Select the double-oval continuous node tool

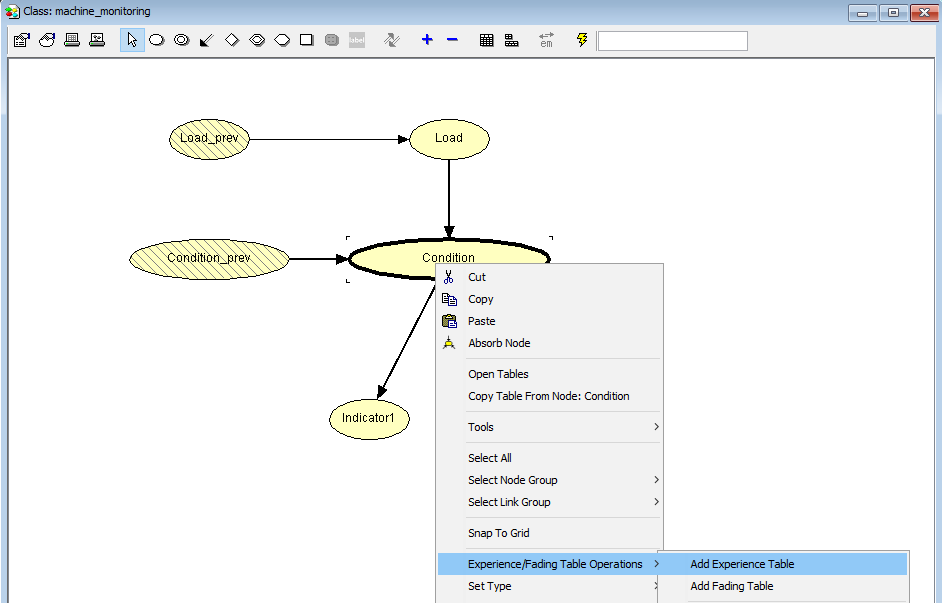tap(181, 40)
